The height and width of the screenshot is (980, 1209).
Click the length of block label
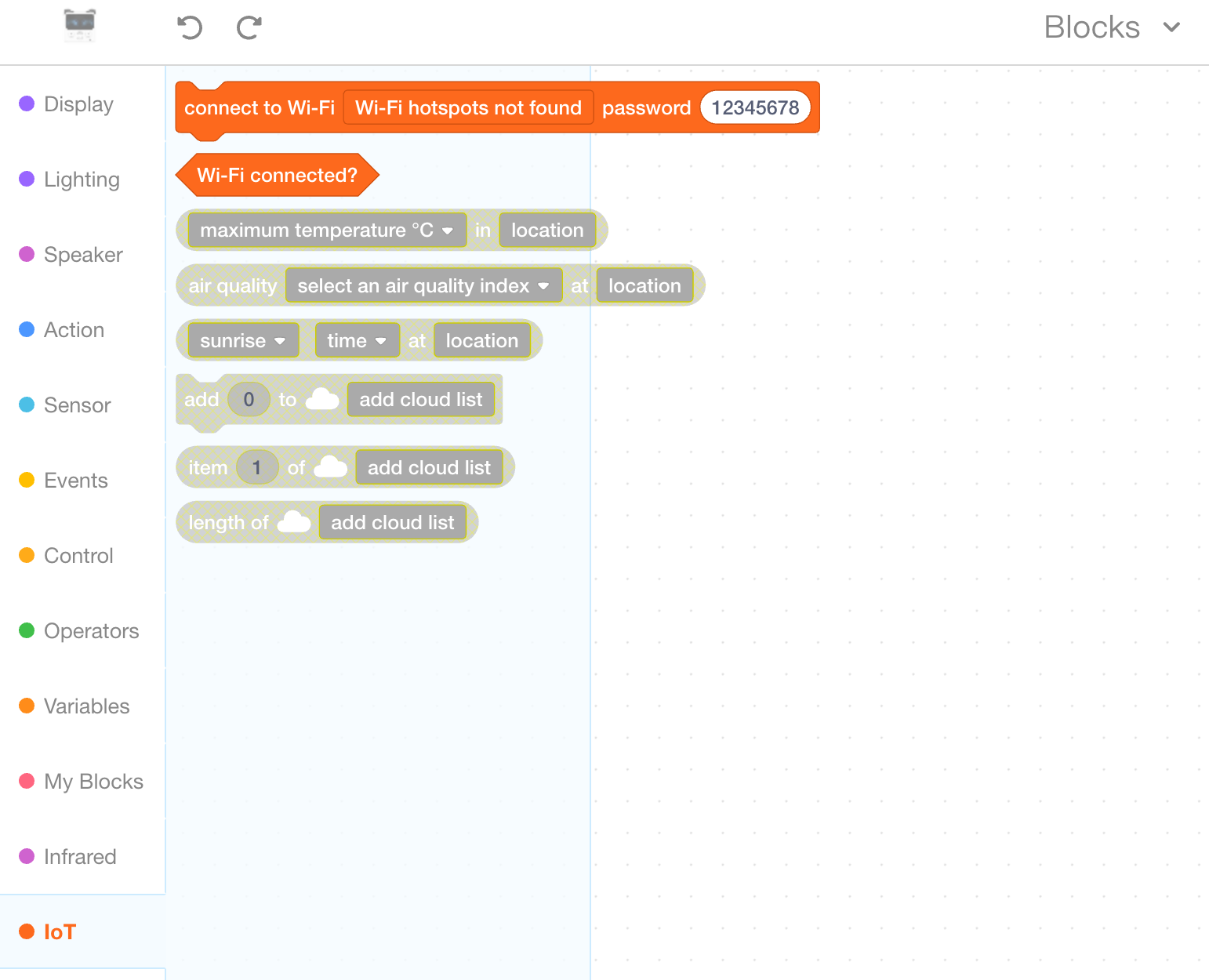point(228,523)
